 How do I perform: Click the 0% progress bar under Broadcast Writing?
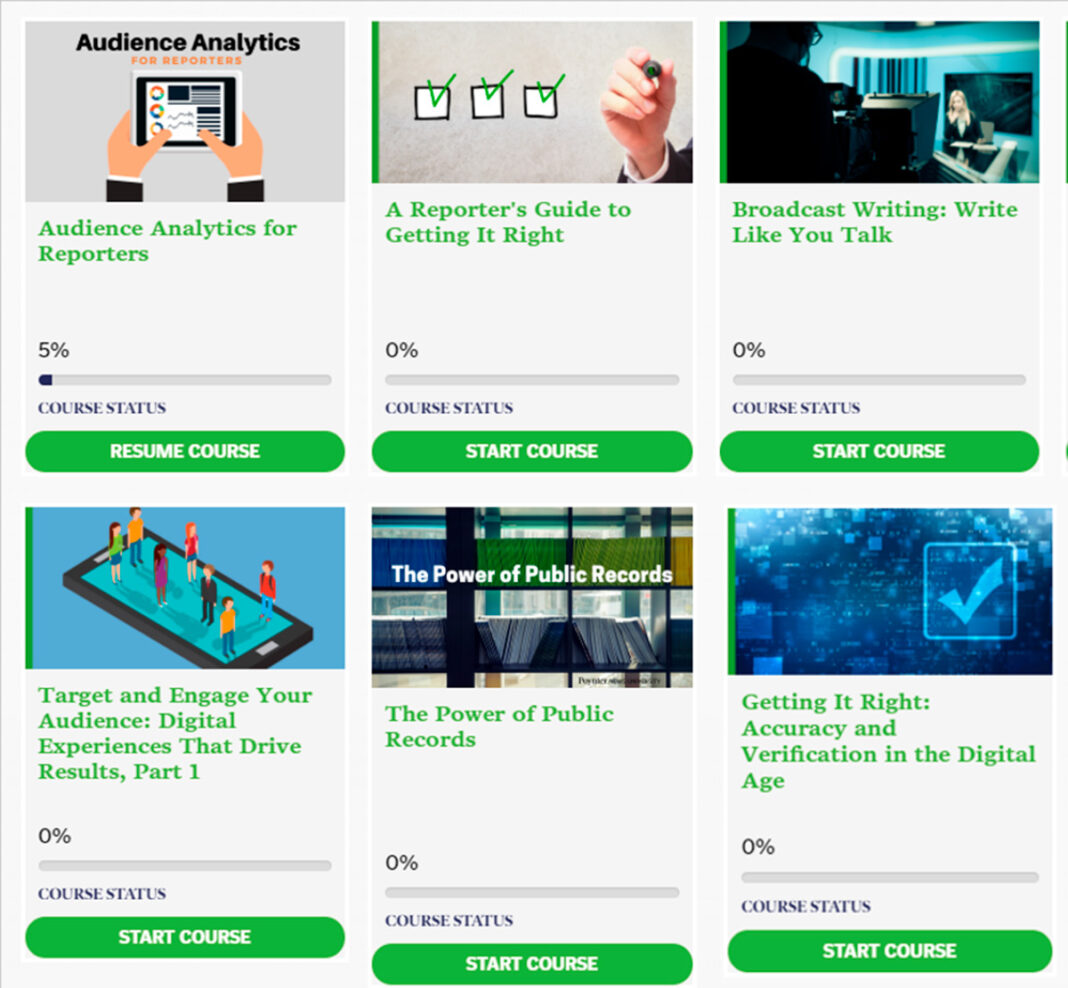click(x=879, y=380)
